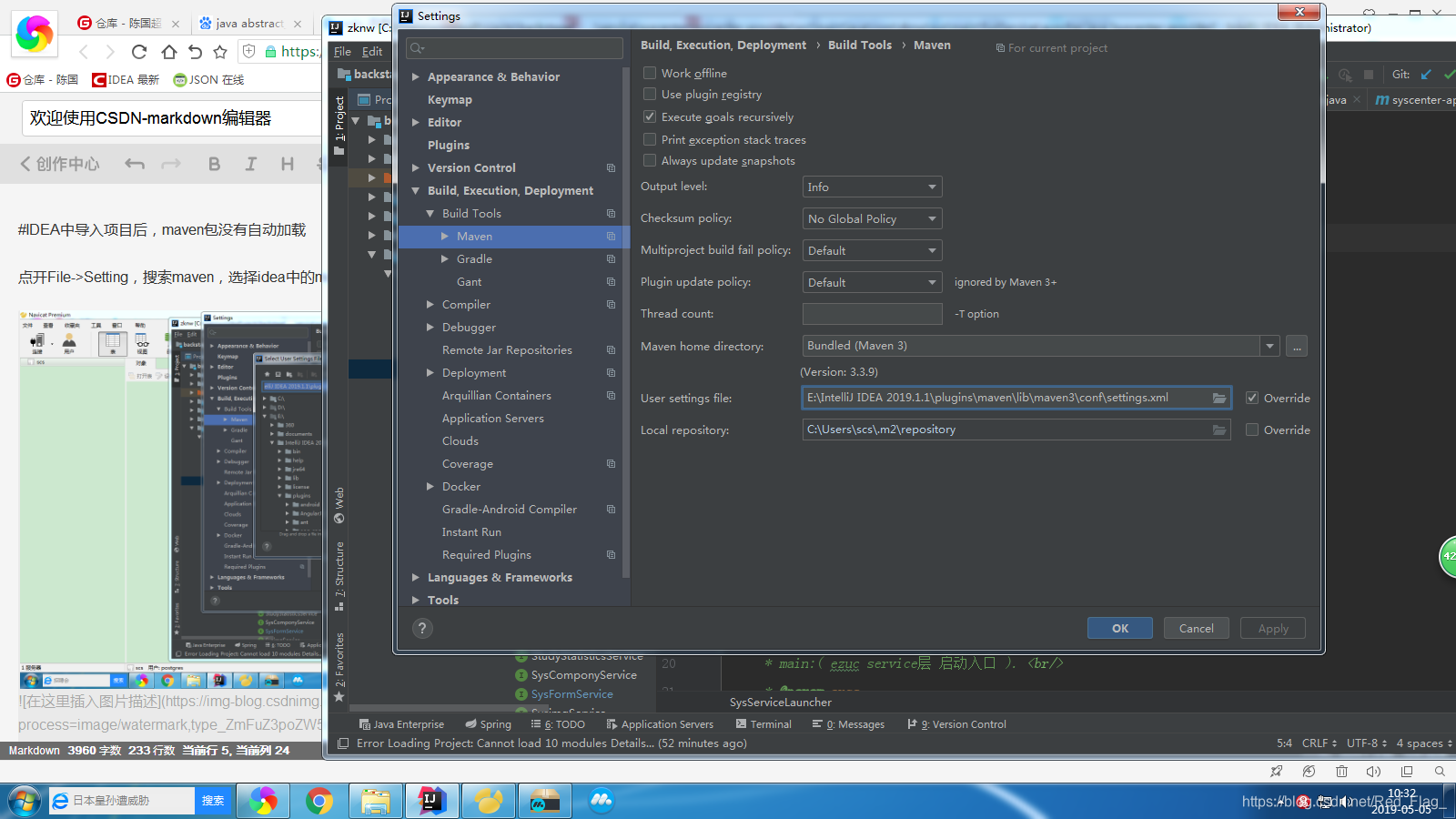
Task: Click the greyed Apply button
Action: [x=1273, y=628]
